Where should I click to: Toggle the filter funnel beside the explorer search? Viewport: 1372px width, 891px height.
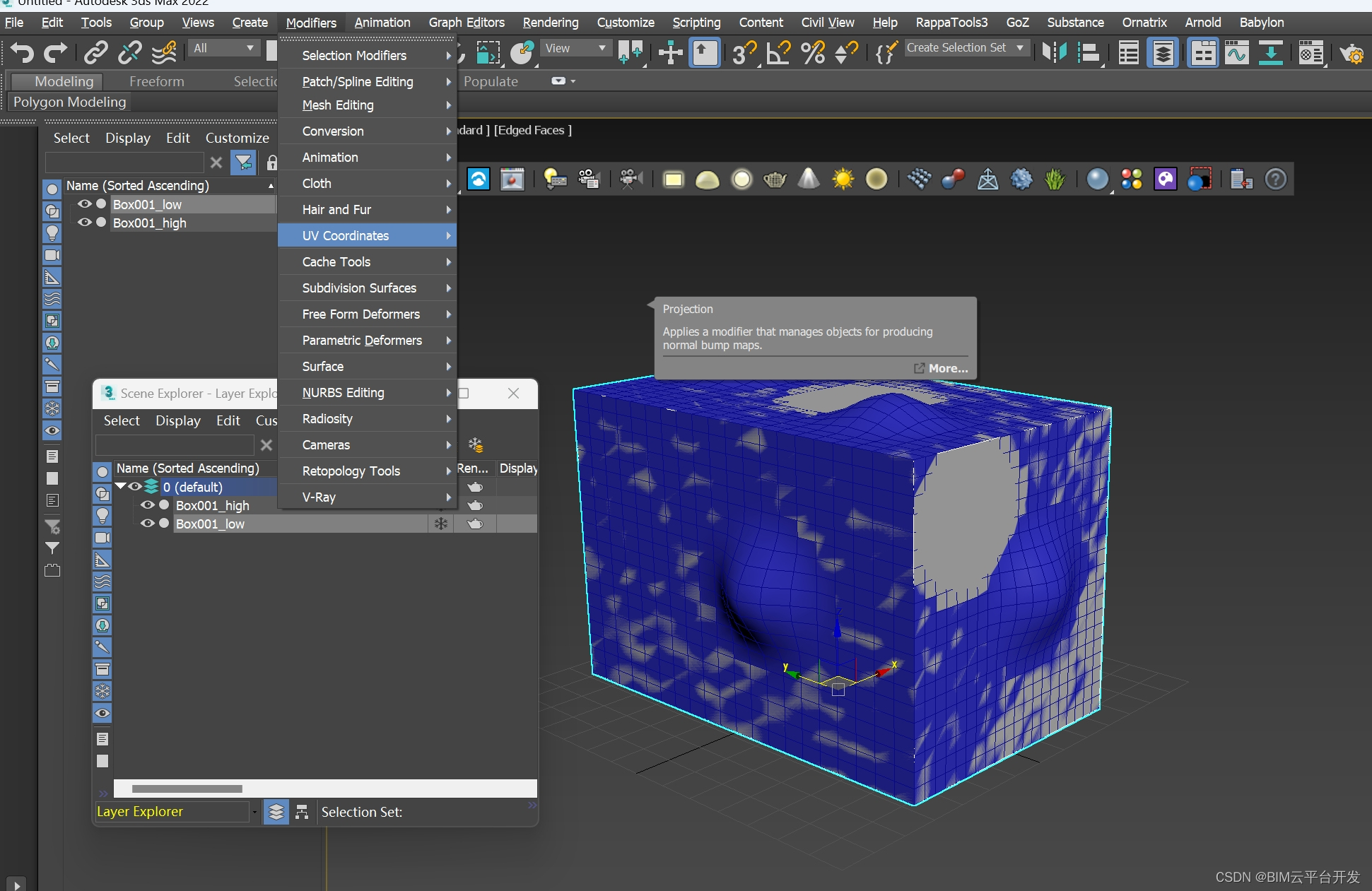[x=244, y=163]
